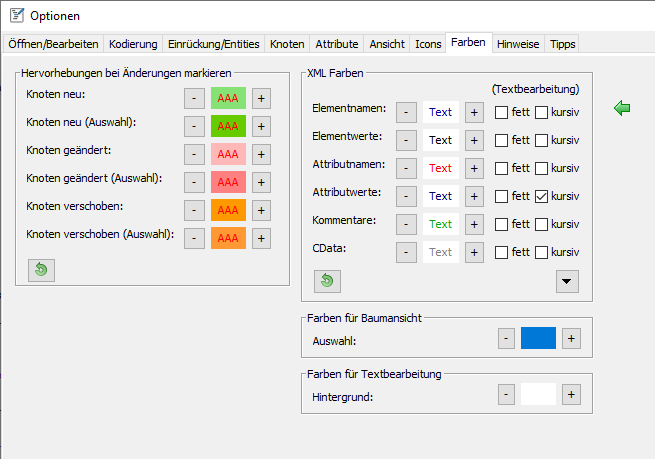
Task: Click plus button next to Elementnamen
Action: pos(474,112)
